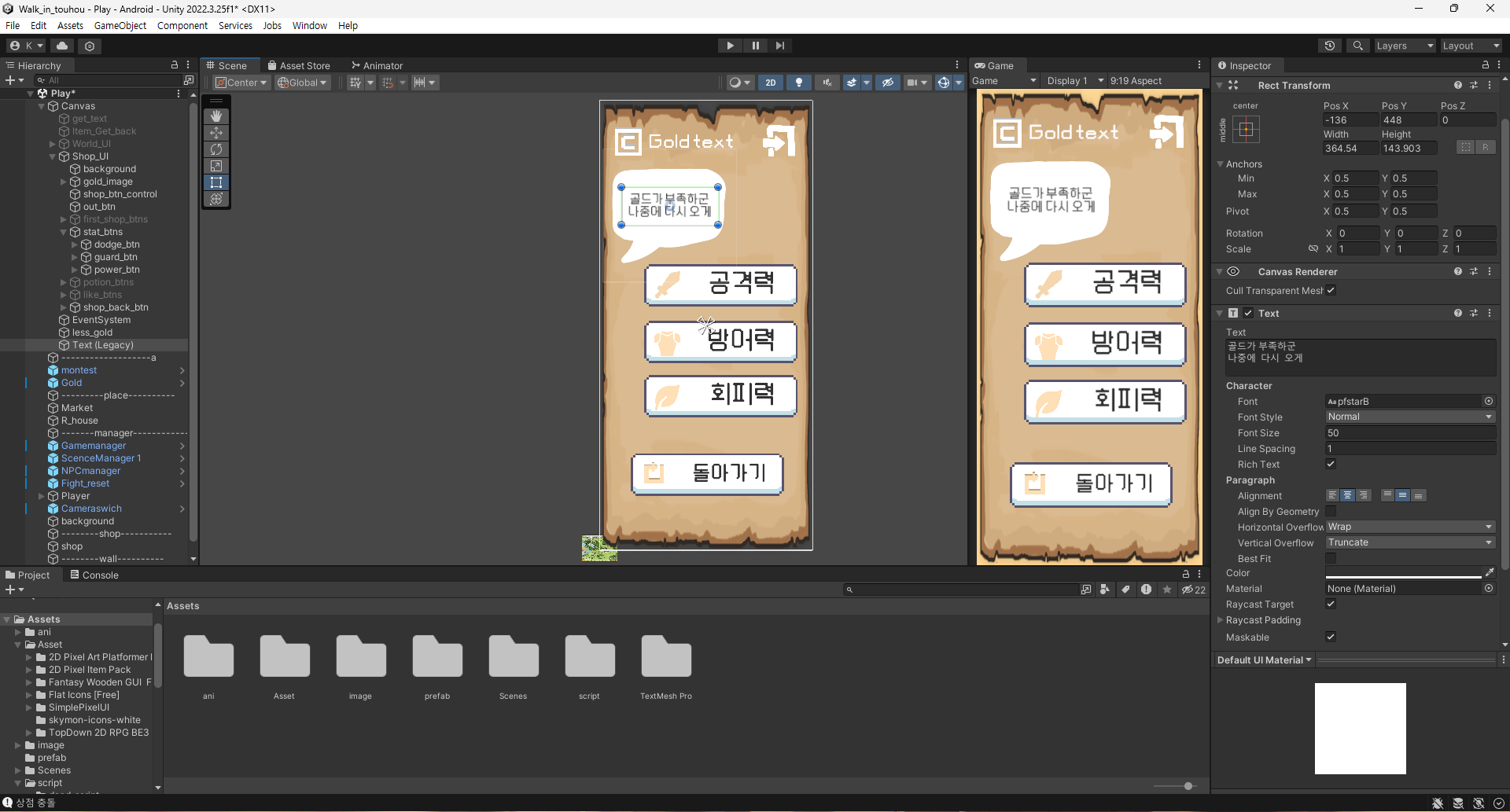Image resolution: width=1510 pixels, height=812 pixels.
Task: Enable the Best Fit checkbox
Action: pyautogui.click(x=1331, y=558)
